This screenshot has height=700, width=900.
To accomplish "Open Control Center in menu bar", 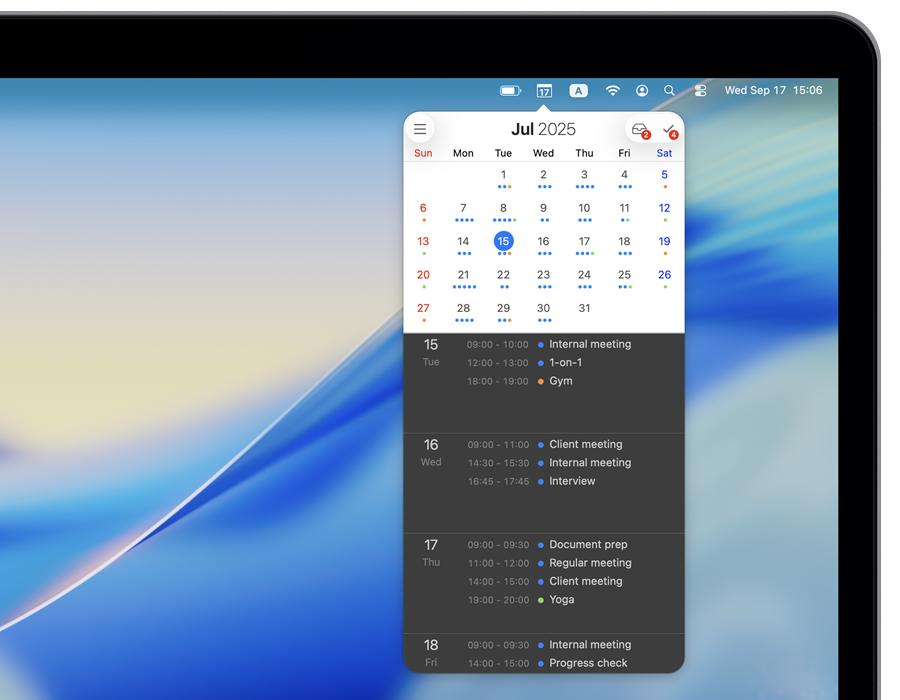I will [x=700, y=91].
